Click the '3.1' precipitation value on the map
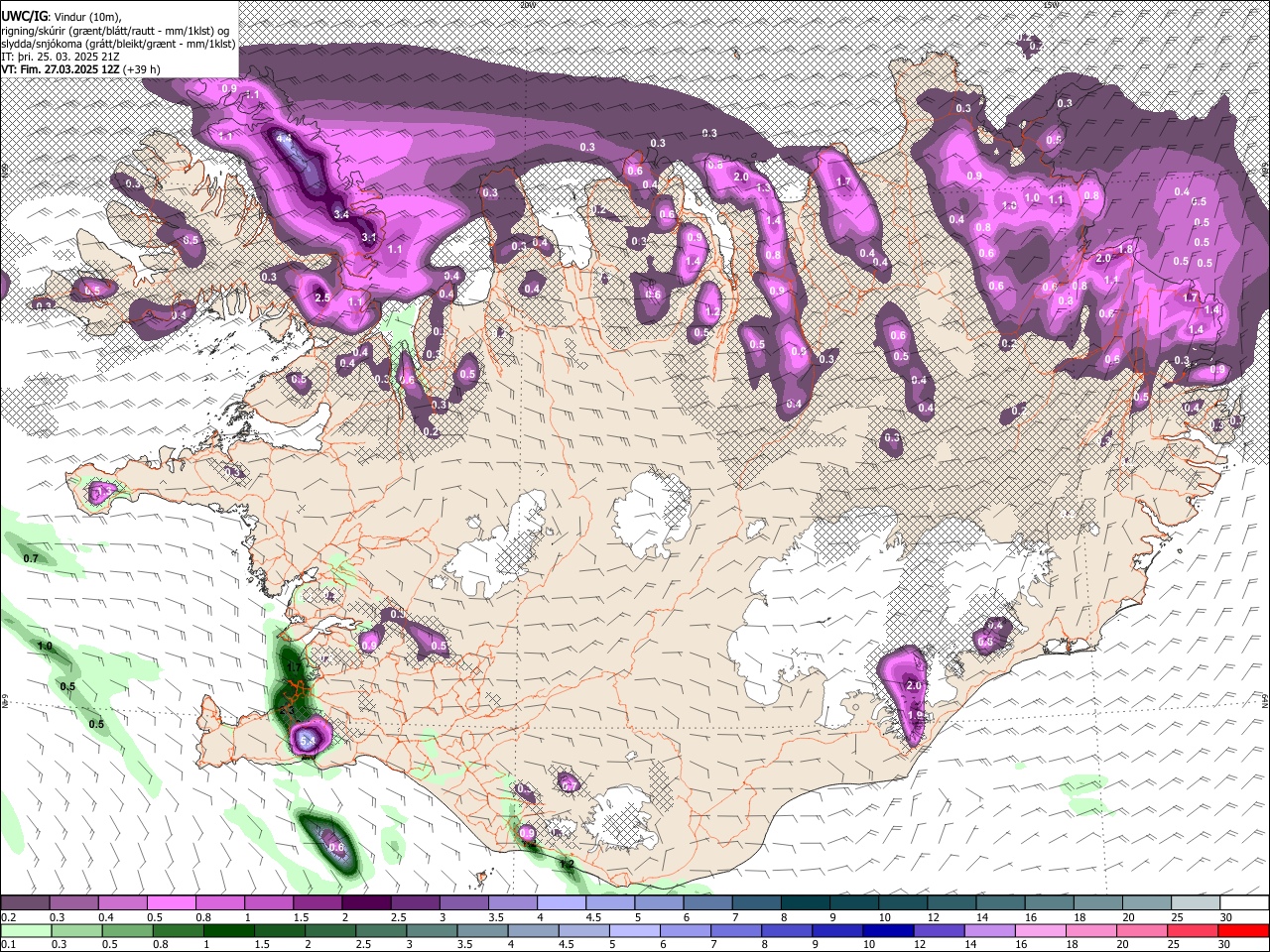1270x952 pixels. click(368, 238)
